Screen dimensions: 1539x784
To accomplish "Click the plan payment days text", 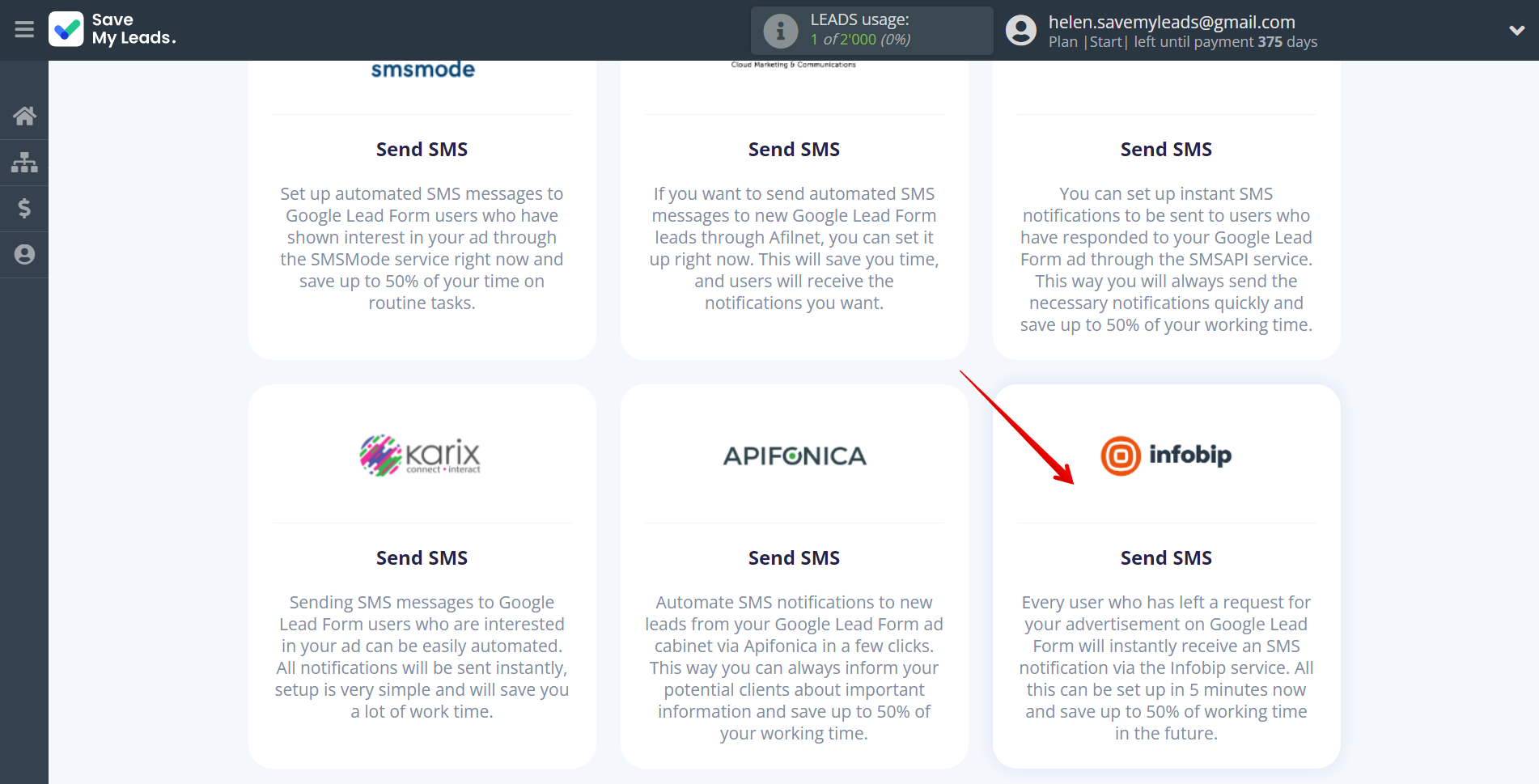I will tap(1183, 42).
